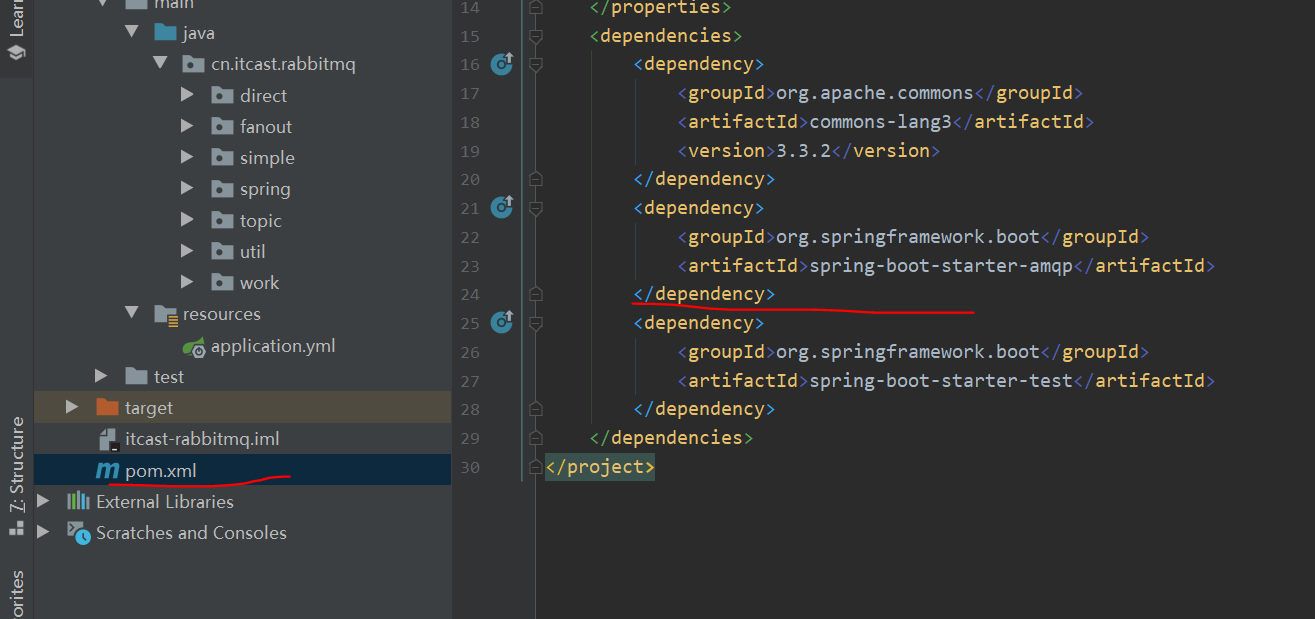The width and height of the screenshot is (1315, 619).
Task: Expand Scratches and Consoles arrow
Action: point(43,532)
